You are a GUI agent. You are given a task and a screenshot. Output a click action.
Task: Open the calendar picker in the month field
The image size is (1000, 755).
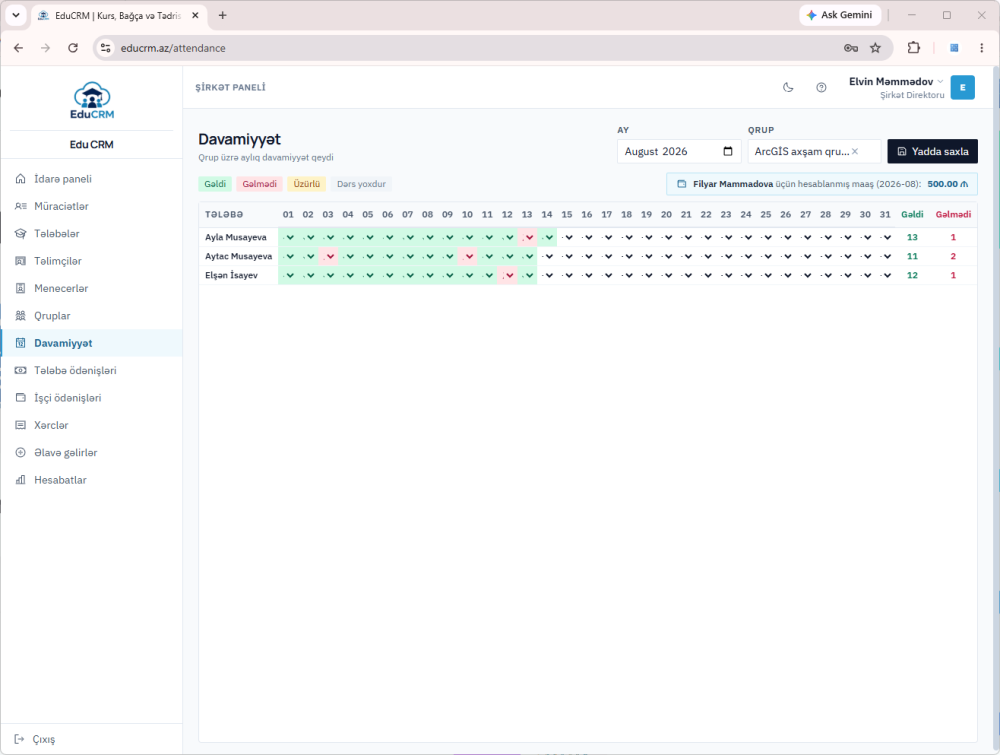point(728,151)
